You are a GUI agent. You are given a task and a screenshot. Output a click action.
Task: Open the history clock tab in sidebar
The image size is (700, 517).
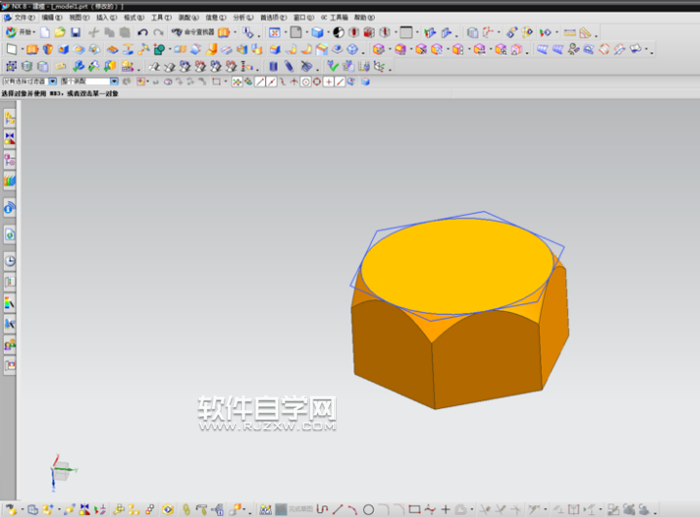click(x=10, y=261)
